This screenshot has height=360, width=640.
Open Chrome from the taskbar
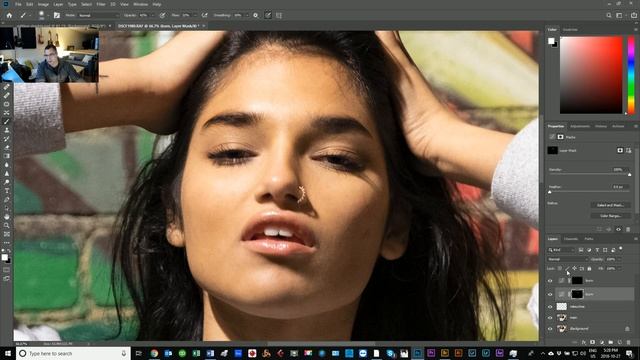click(x=154, y=353)
